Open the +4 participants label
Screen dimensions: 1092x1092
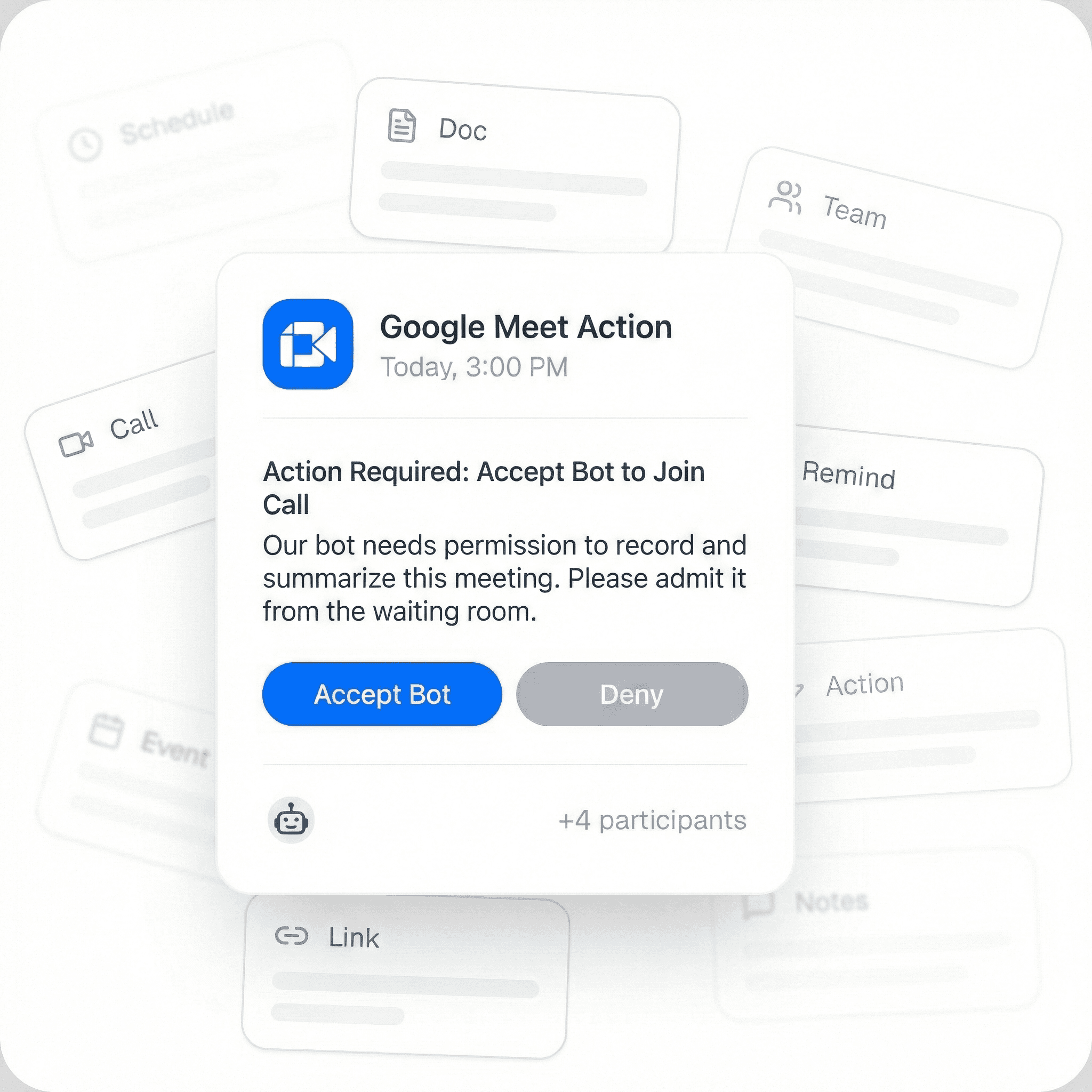point(652,820)
